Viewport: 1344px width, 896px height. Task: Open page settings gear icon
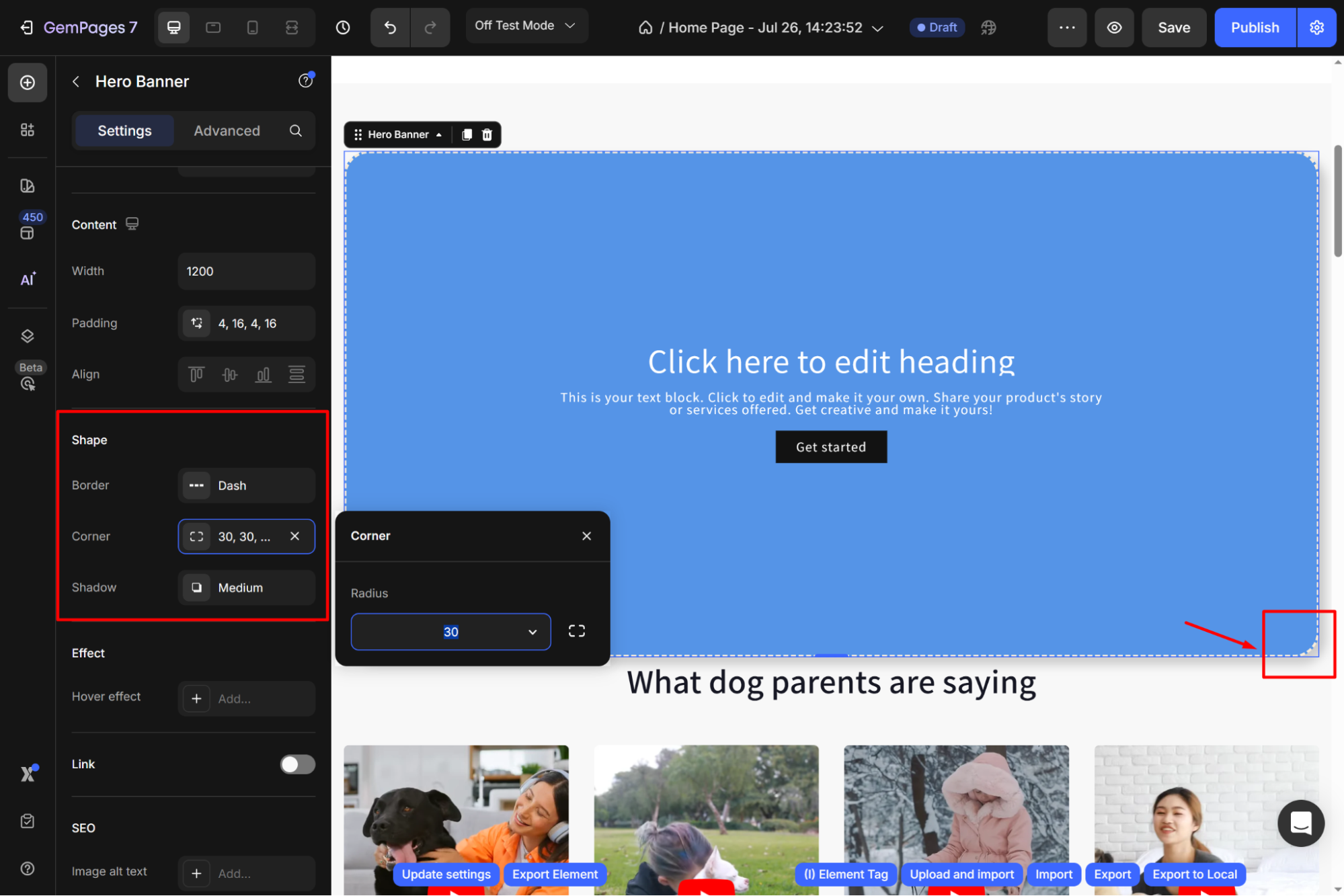tap(1316, 28)
